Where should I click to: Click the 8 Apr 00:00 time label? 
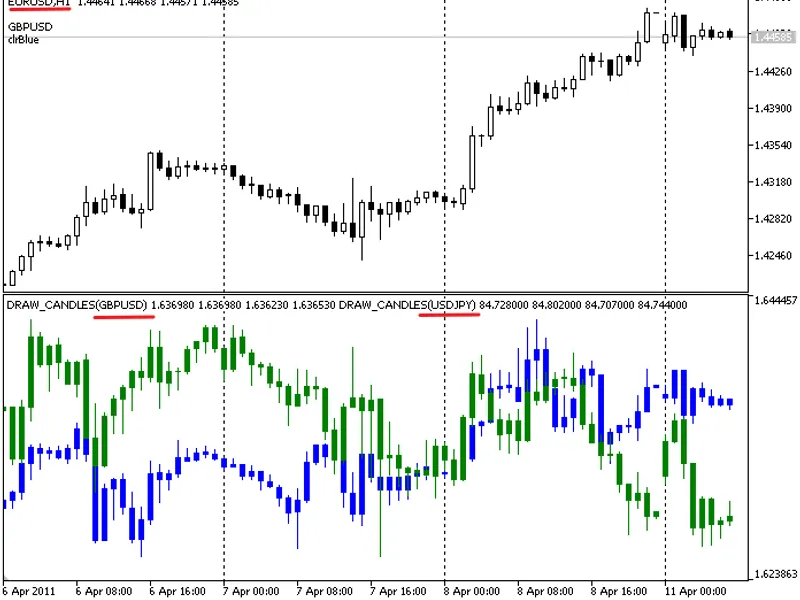coord(471,591)
